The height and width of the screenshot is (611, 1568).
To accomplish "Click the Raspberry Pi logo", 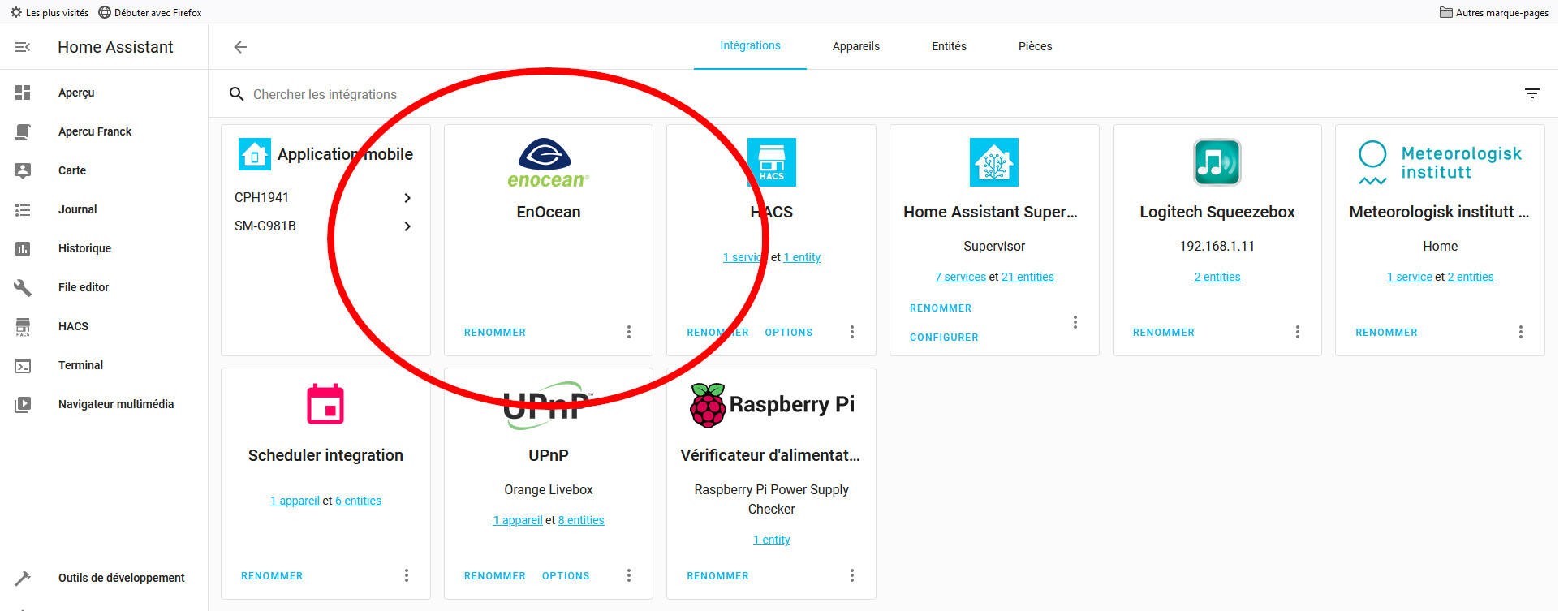I will (772, 405).
